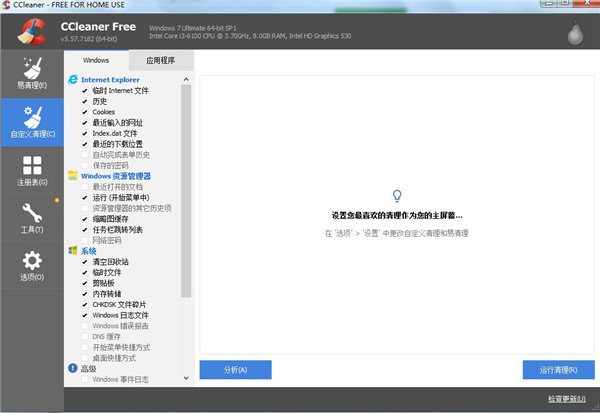Viewport: 600px width, 413px height.
Task: Click the 在 '选项' > '设置' hint text
Action: click(x=397, y=233)
